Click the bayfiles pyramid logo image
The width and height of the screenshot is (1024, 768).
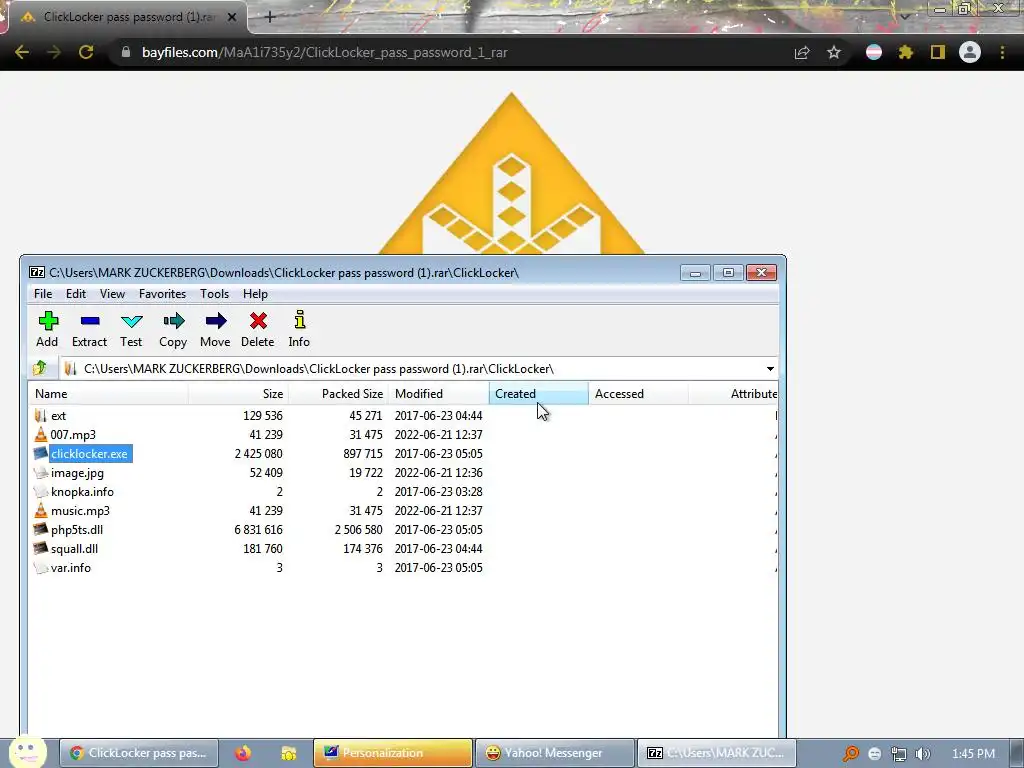coord(511,173)
